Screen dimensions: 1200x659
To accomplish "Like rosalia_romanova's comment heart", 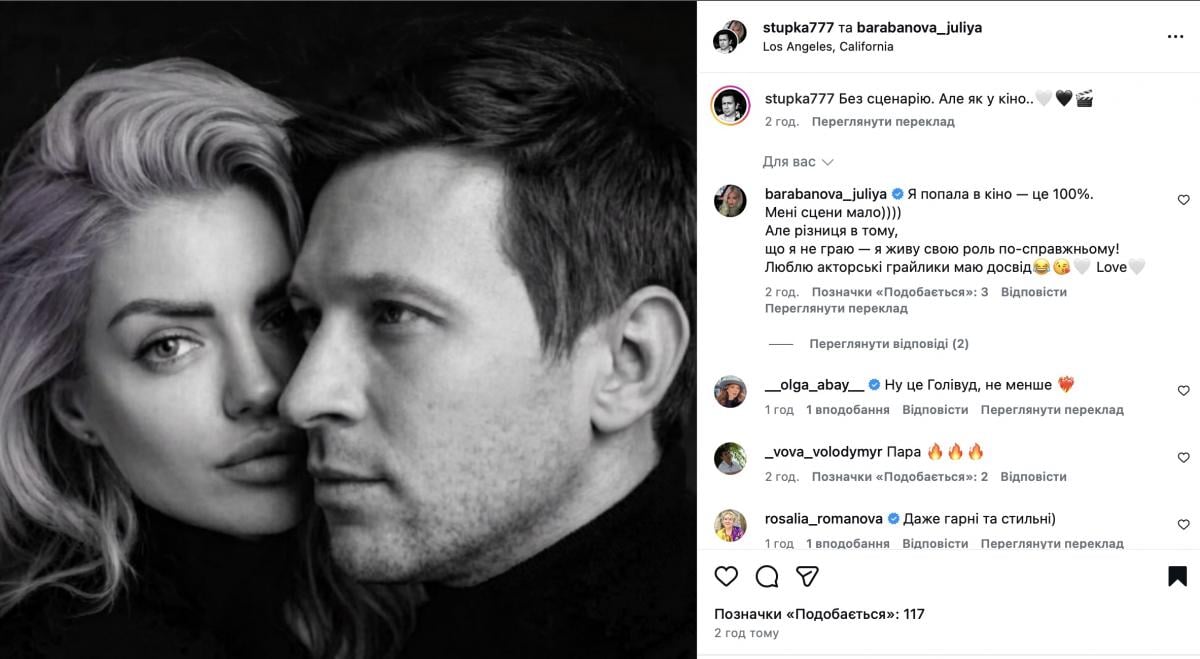I will pos(1183,525).
